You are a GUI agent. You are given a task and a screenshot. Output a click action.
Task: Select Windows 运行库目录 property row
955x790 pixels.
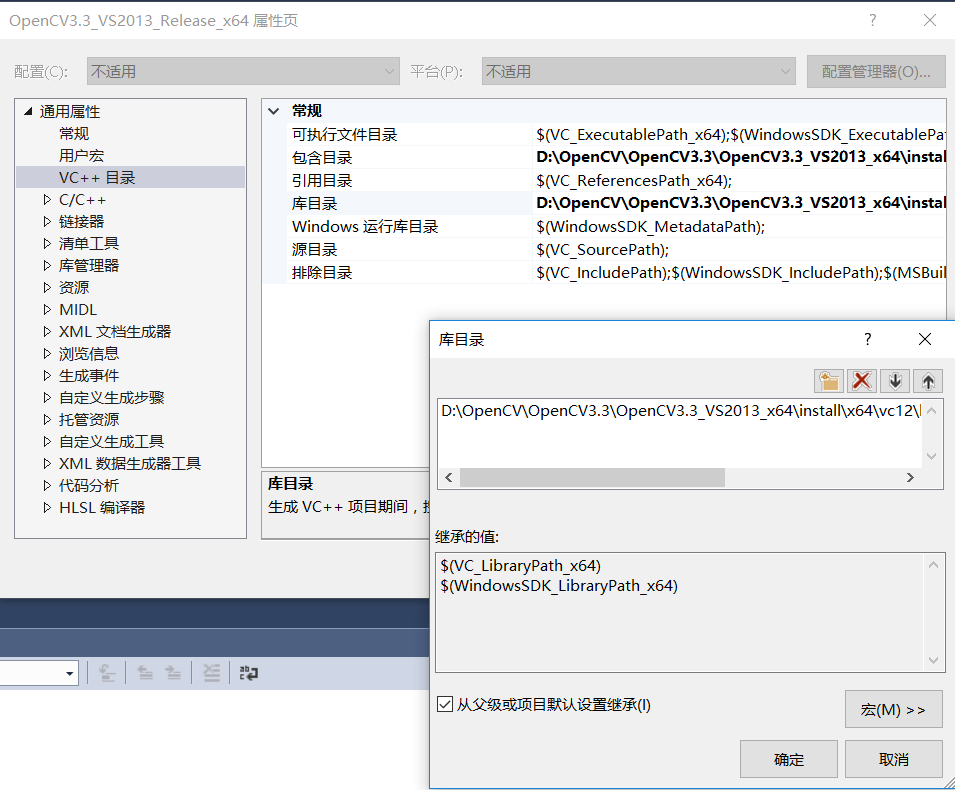[616, 226]
